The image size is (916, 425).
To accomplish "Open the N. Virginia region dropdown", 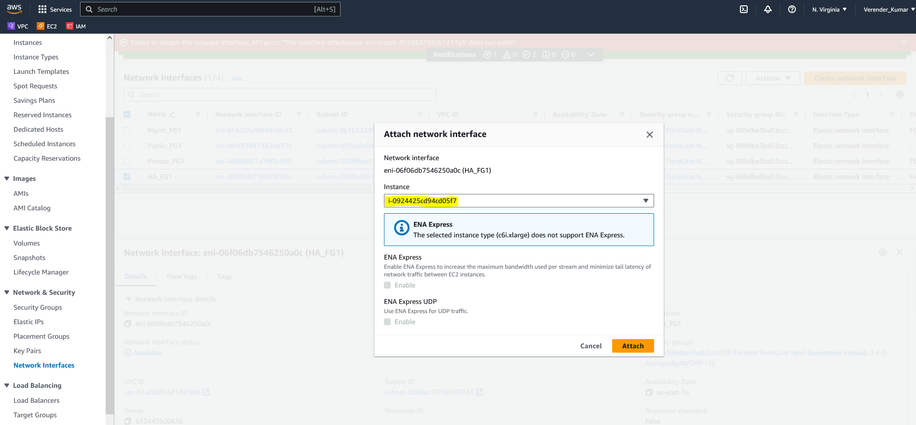I will pyautogui.click(x=829, y=9).
